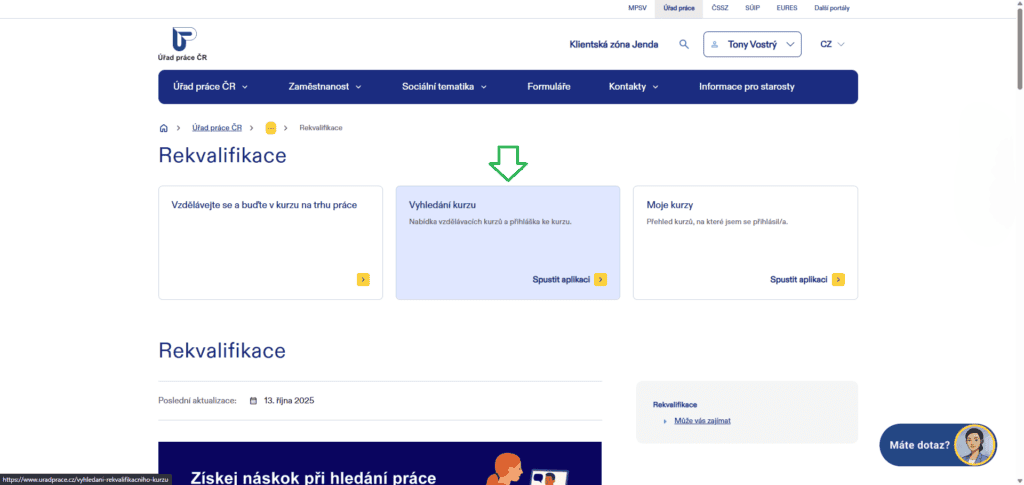The image size is (1024, 485).
Task: Open the Vzdělávejte se a buďte v kurzu card
Action: click(x=270, y=243)
